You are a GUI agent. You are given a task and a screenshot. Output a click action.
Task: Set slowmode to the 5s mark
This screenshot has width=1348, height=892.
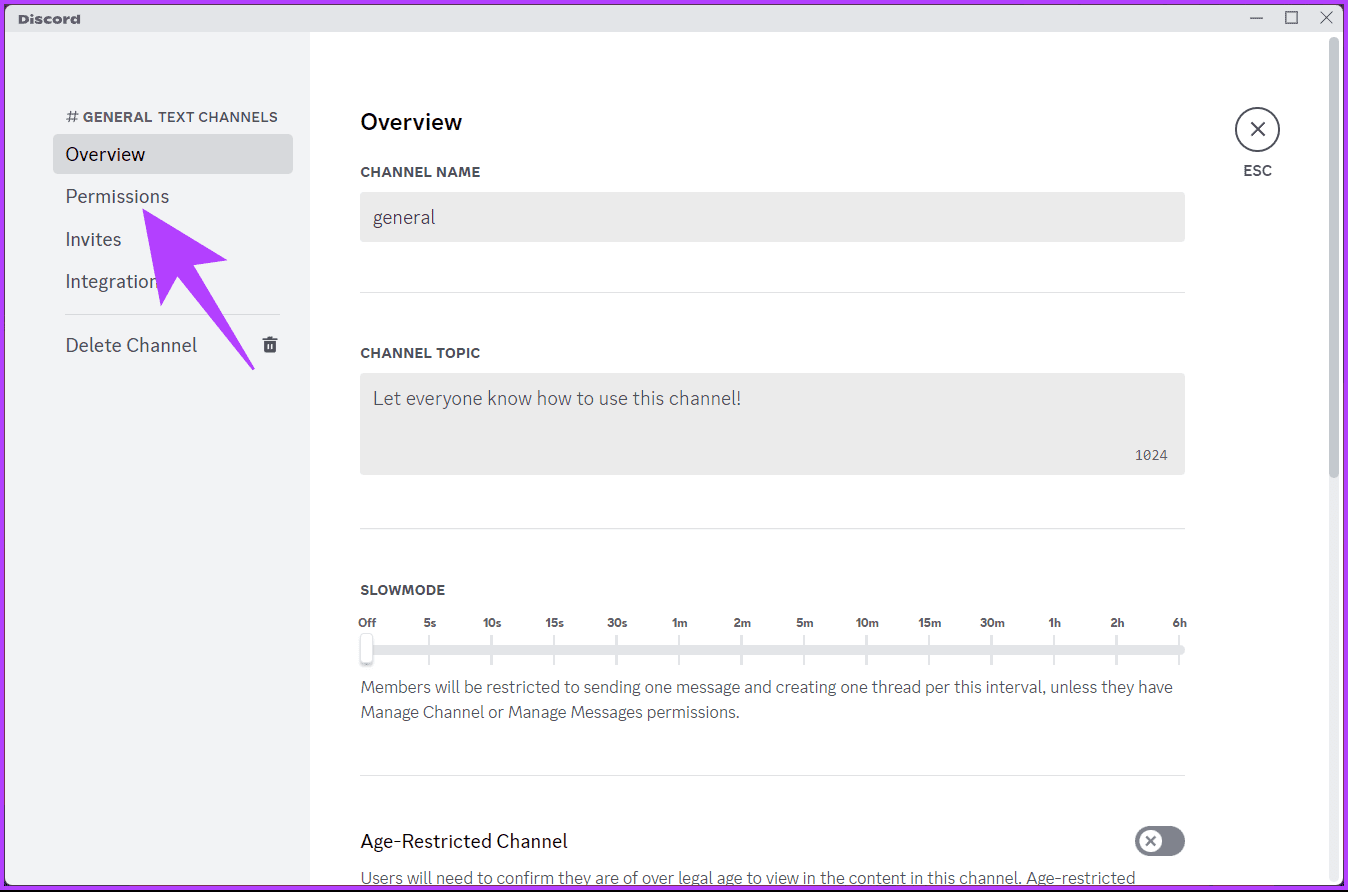[x=429, y=649]
